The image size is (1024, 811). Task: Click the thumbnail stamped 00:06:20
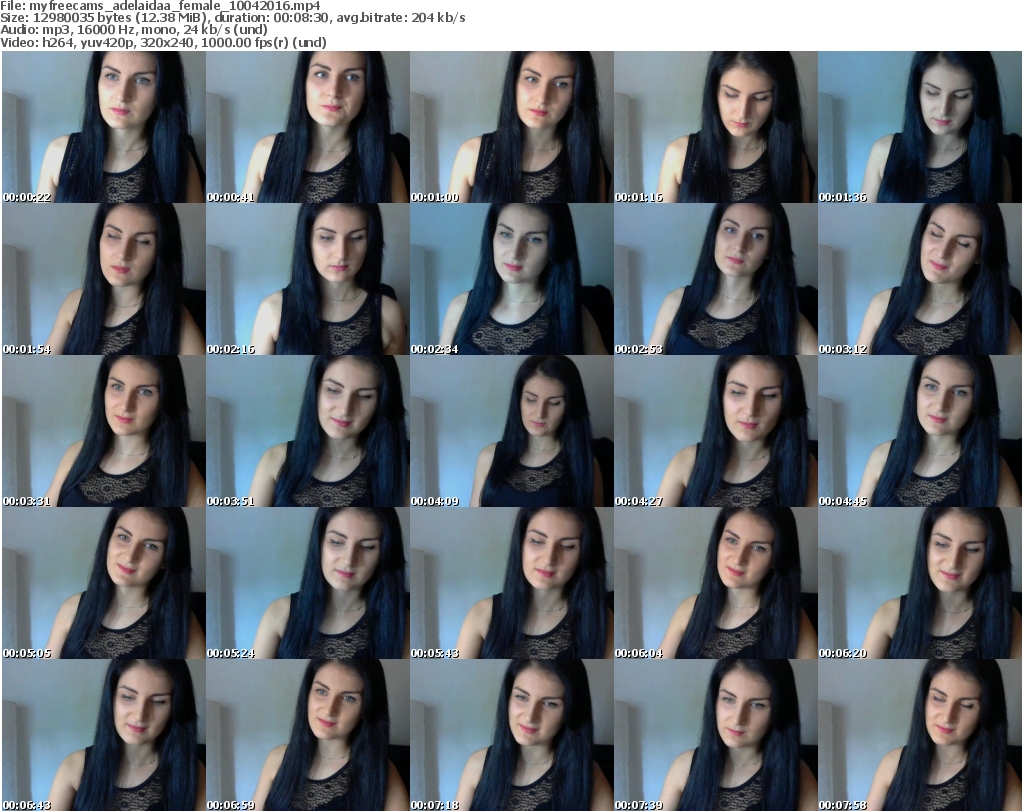point(920,583)
